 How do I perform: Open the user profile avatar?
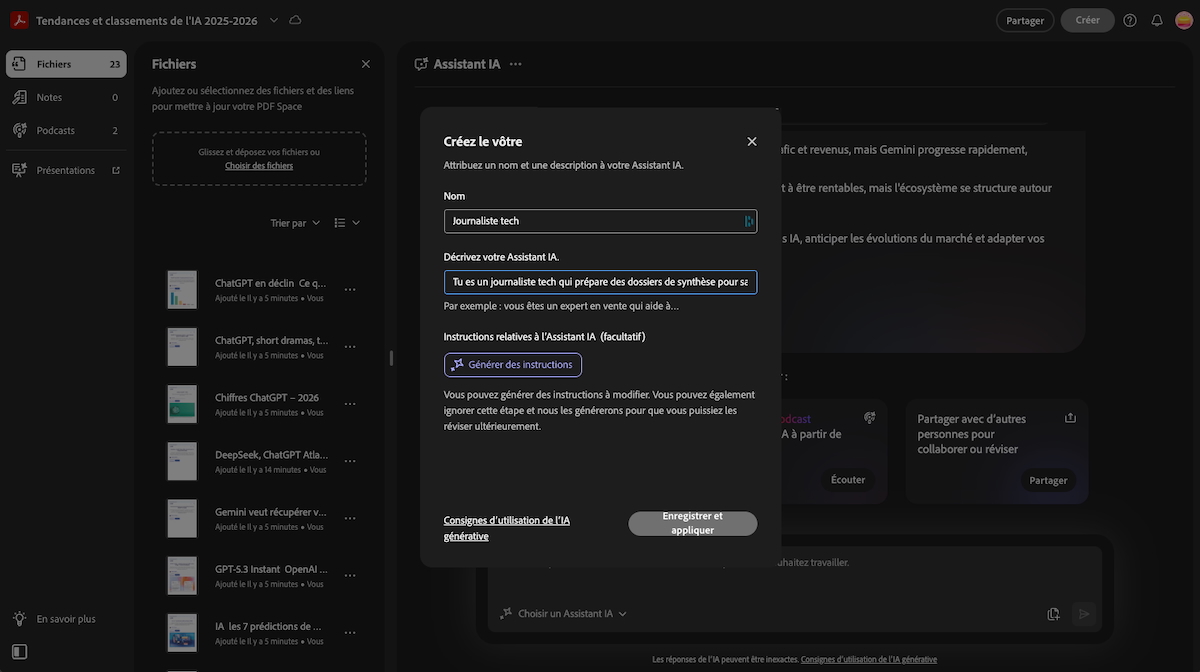1183,20
